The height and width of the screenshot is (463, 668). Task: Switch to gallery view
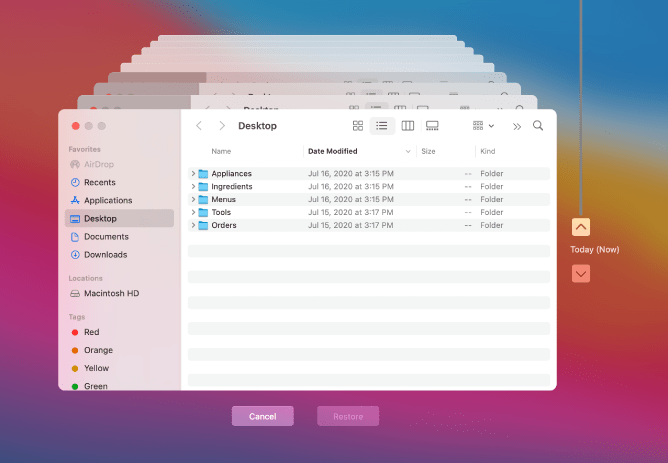click(x=433, y=126)
